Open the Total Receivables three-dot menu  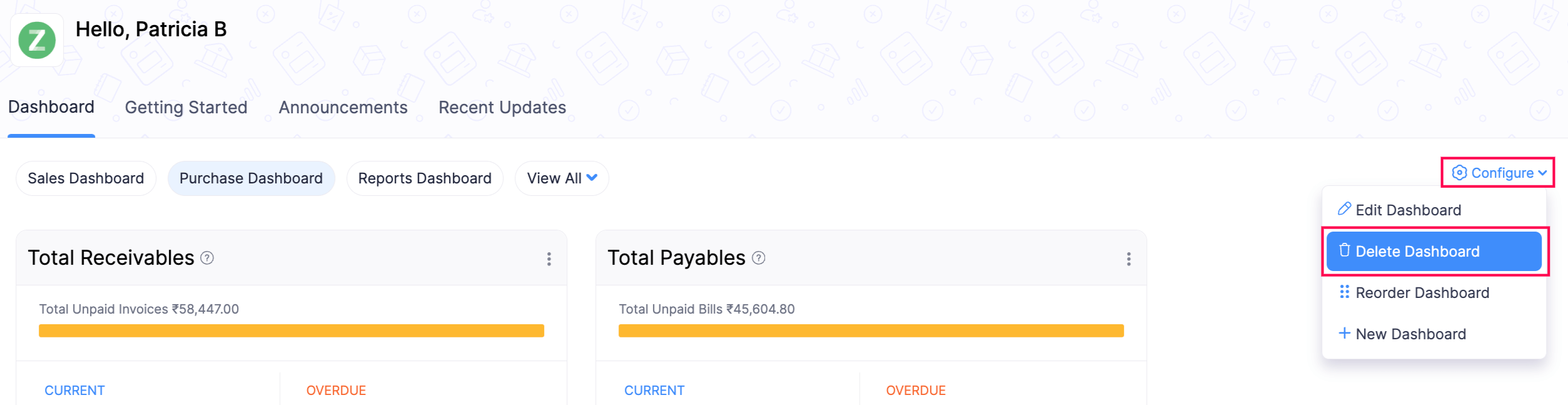pos(549,259)
